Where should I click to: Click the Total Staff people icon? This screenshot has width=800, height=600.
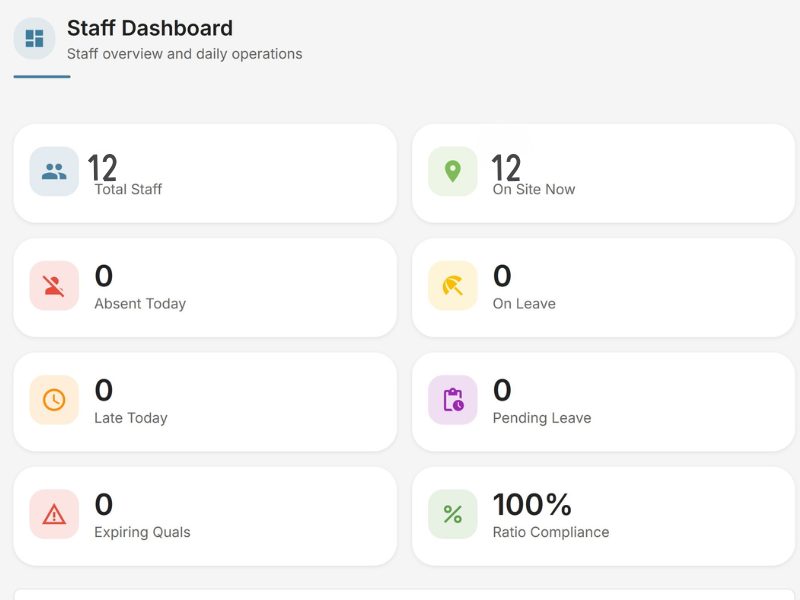tap(54, 172)
